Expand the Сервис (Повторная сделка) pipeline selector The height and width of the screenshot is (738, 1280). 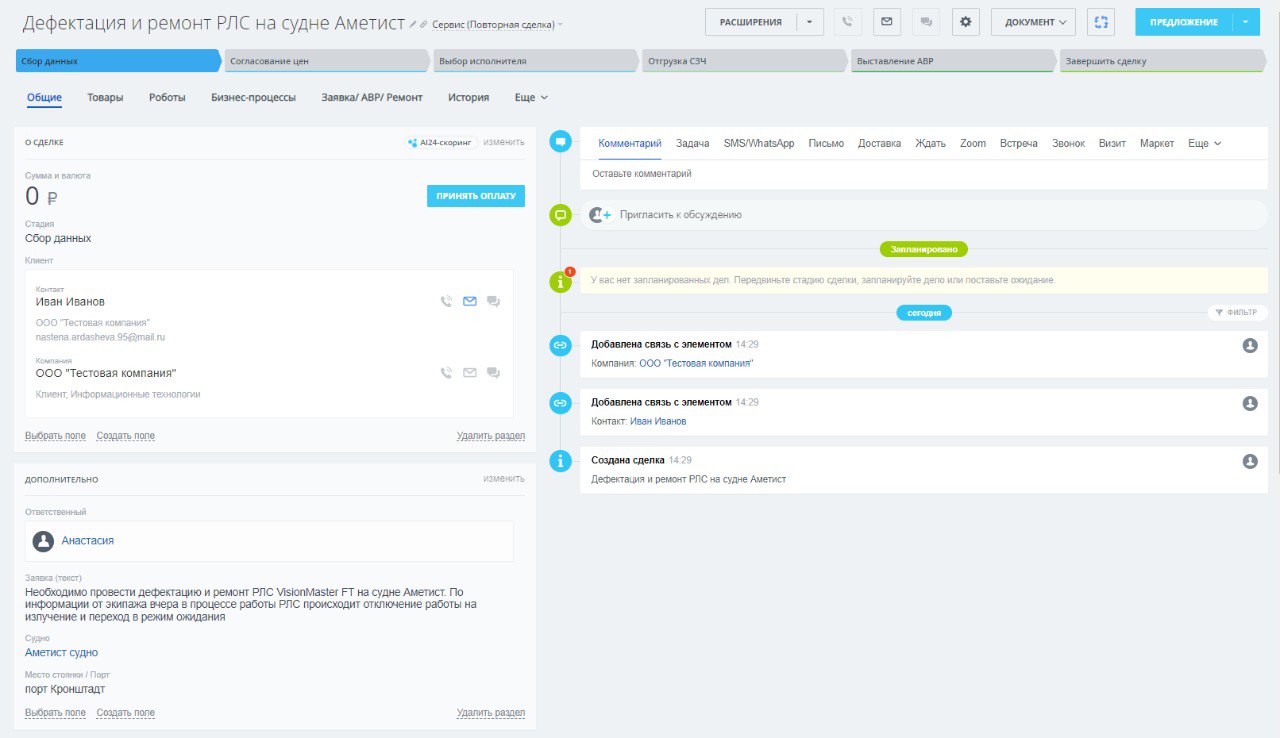[497, 24]
